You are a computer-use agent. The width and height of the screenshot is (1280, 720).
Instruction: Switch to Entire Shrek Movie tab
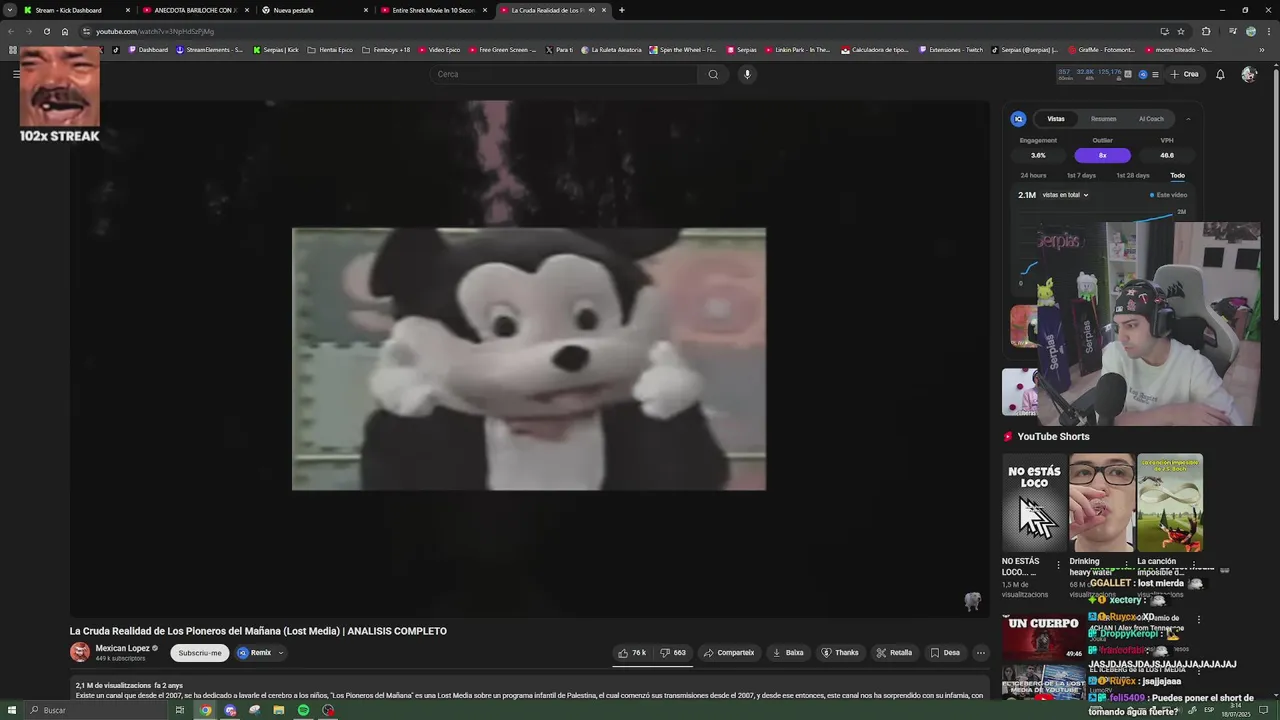432,10
